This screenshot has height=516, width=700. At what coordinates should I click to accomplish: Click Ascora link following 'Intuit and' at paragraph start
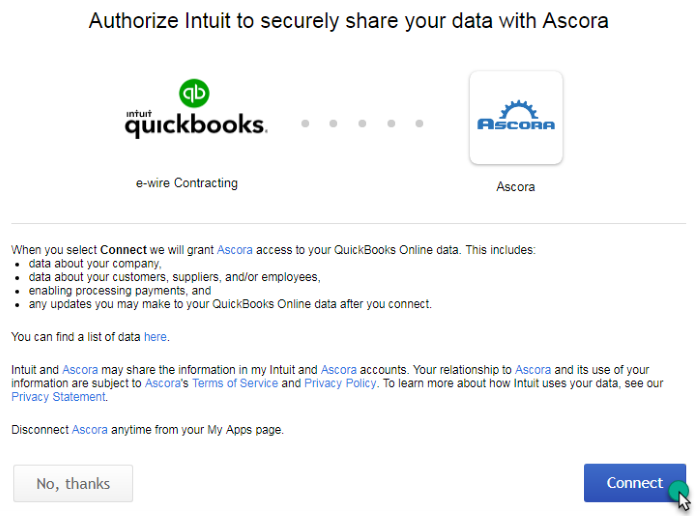tap(80, 370)
